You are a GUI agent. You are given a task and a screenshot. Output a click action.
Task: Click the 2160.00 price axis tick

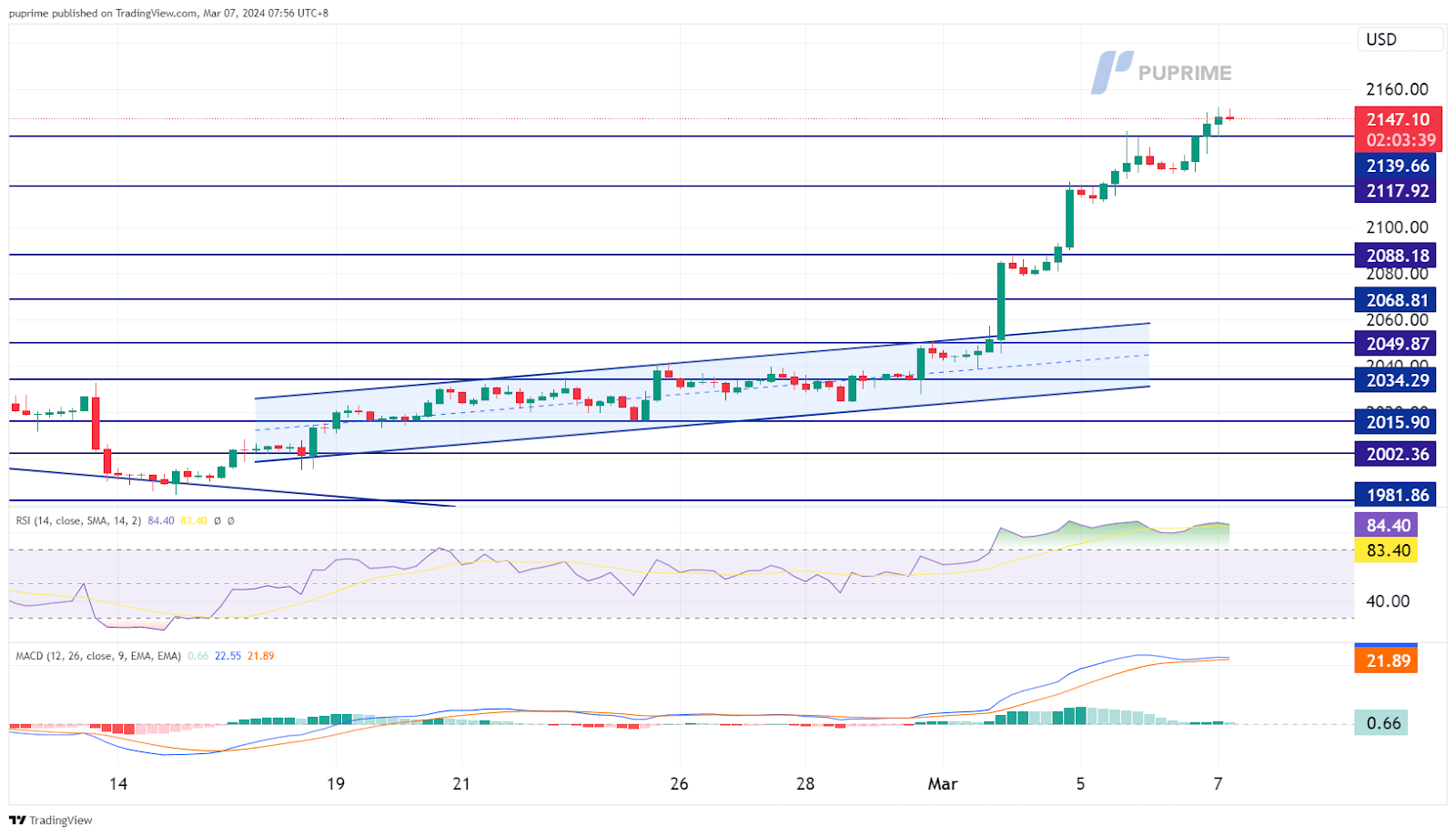click(1397, 89)
